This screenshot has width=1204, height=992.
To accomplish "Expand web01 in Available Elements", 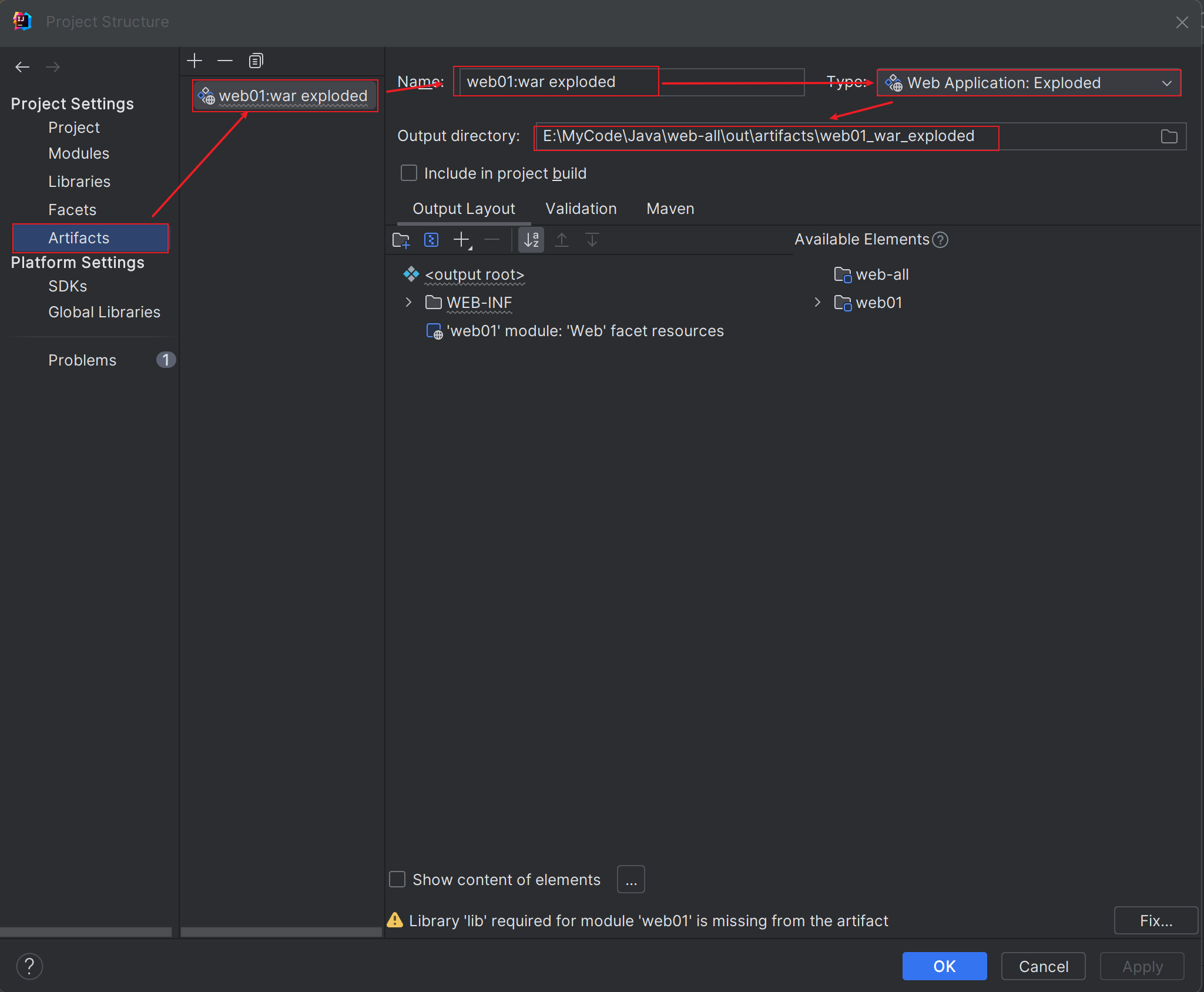I will tap(817, 303).
